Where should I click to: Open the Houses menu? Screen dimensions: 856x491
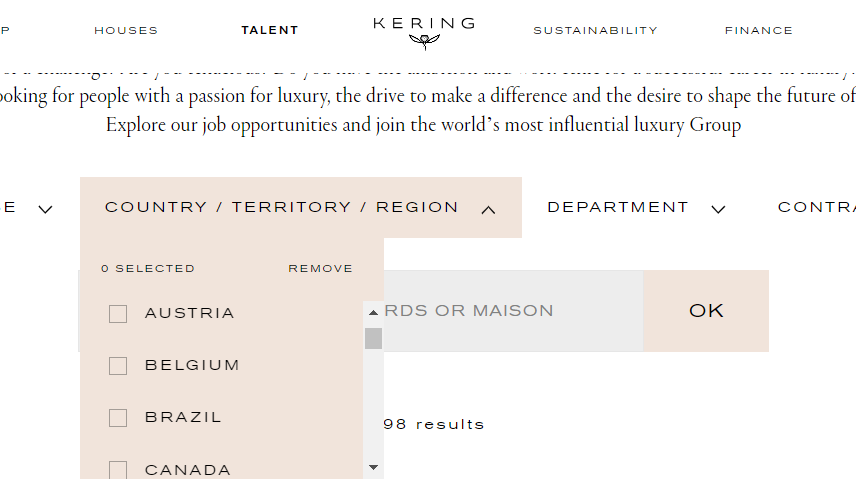tap(126, 31)
